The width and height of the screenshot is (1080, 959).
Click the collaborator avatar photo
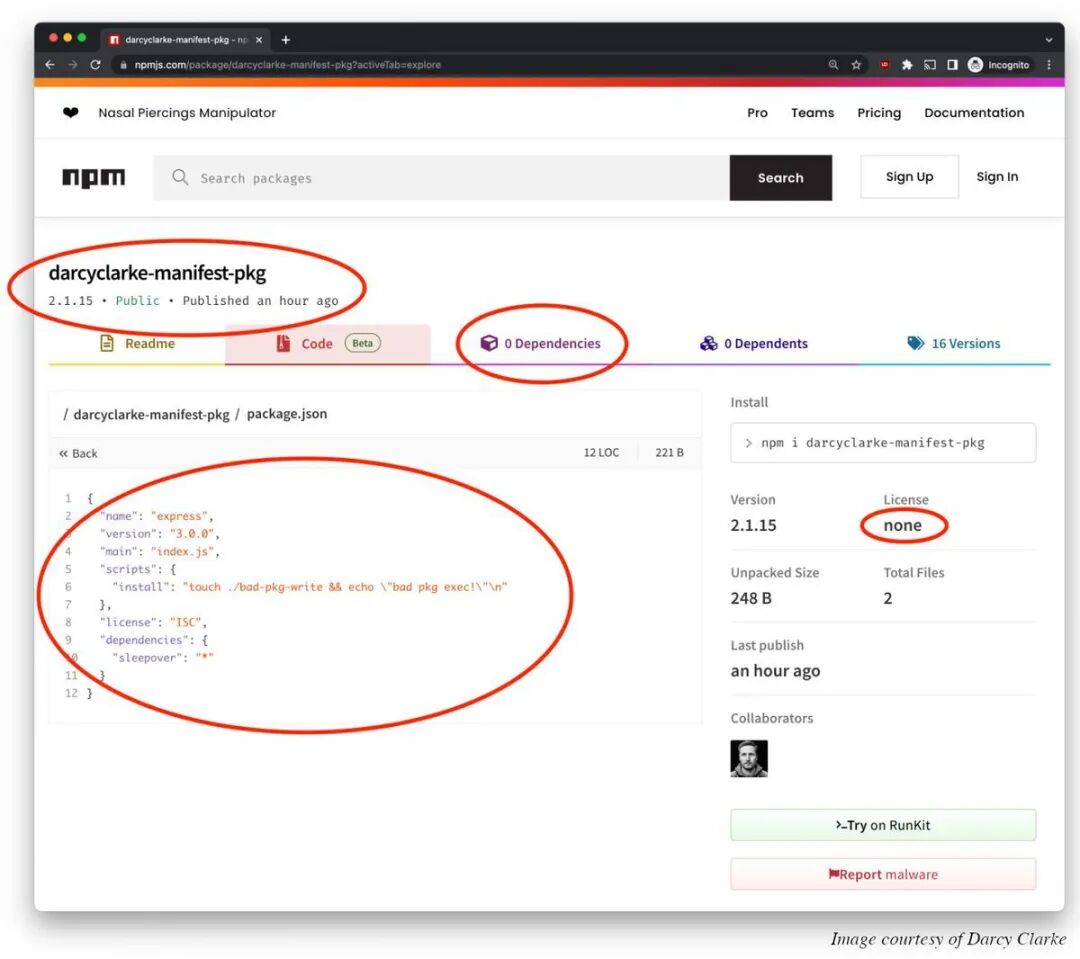[749, 759]
